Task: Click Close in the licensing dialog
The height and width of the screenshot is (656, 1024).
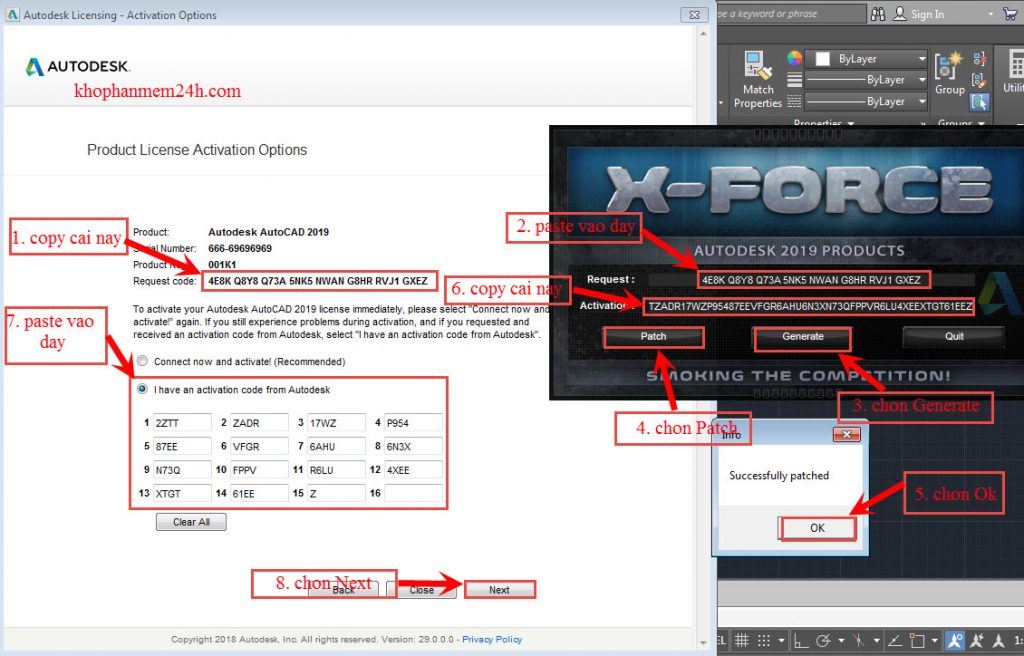Action: [x=421, y=590]
